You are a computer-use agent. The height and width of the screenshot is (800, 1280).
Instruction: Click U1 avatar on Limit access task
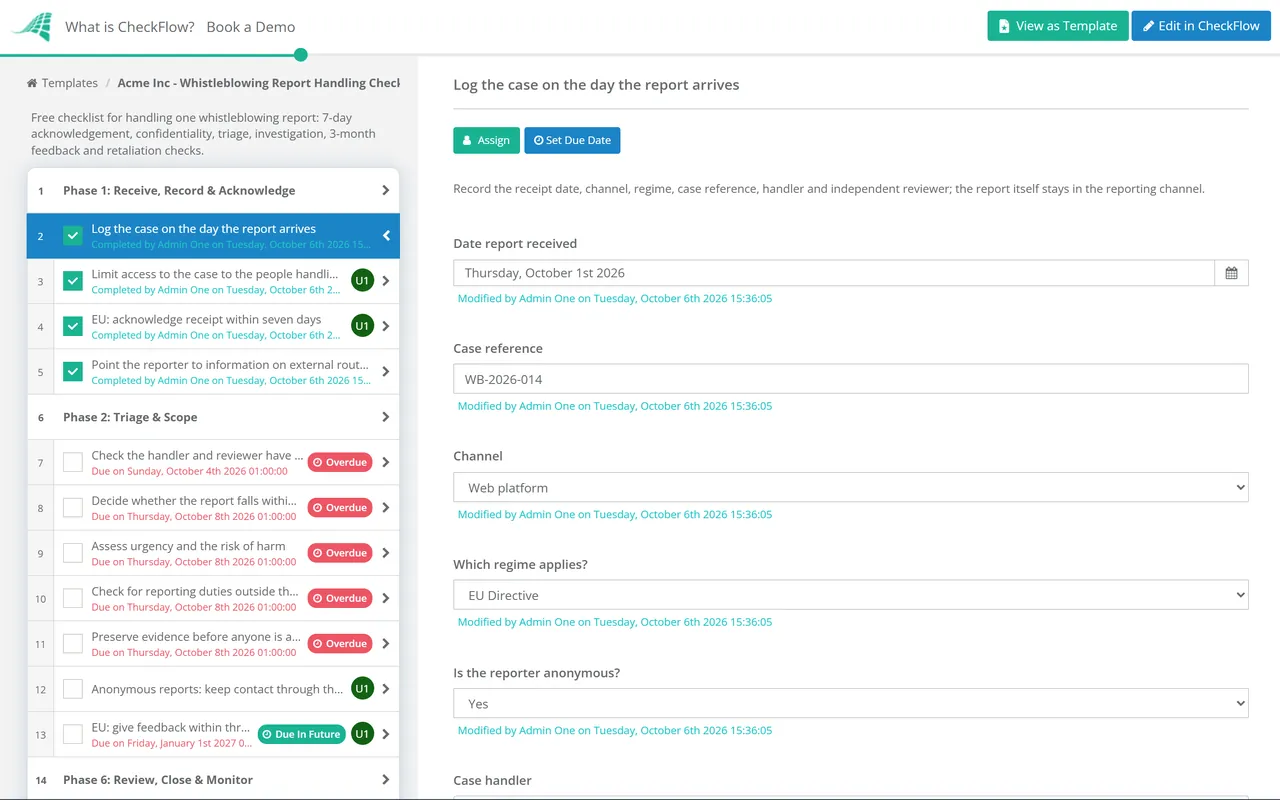click(x=362, y=281)
